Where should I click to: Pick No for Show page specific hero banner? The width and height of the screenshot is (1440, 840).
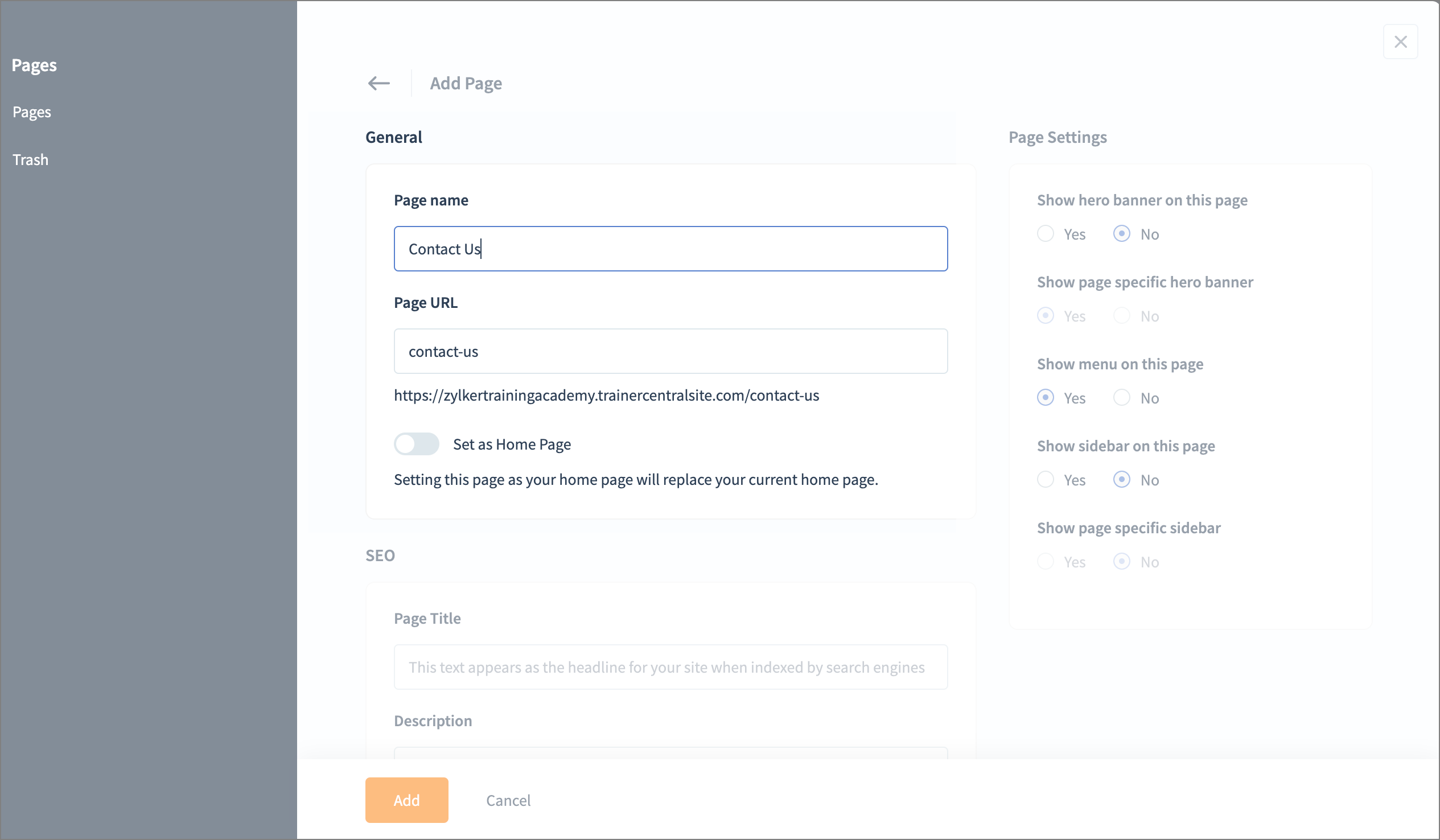tap(1122, 316)
